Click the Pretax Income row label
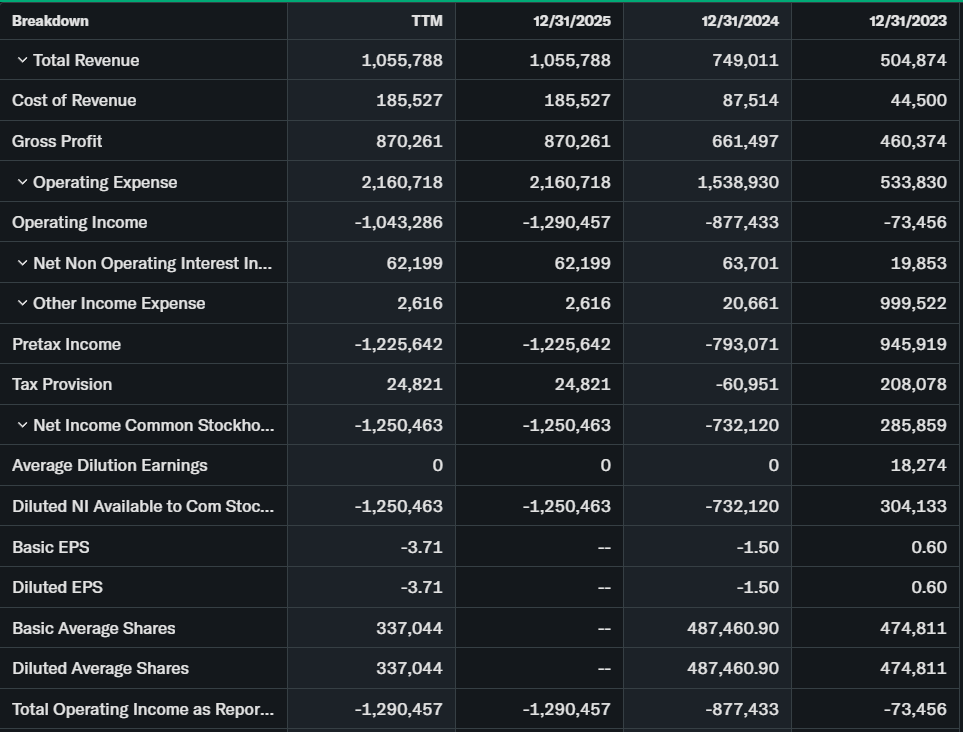The image size is (963, 732). point(66,345)
